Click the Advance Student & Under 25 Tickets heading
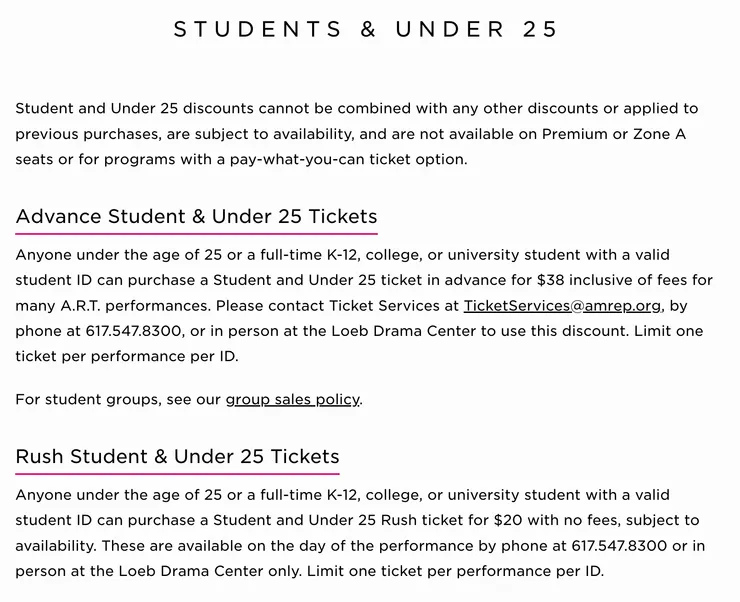 tap(197, 217)
